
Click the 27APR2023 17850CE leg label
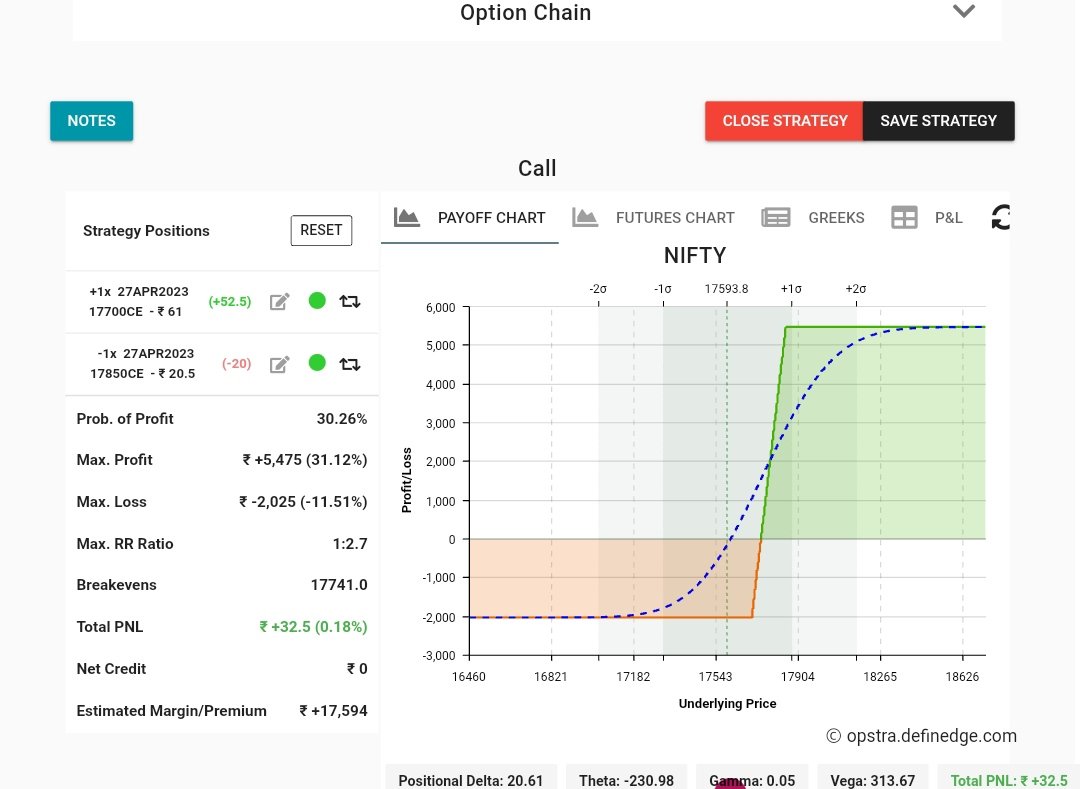143,364
